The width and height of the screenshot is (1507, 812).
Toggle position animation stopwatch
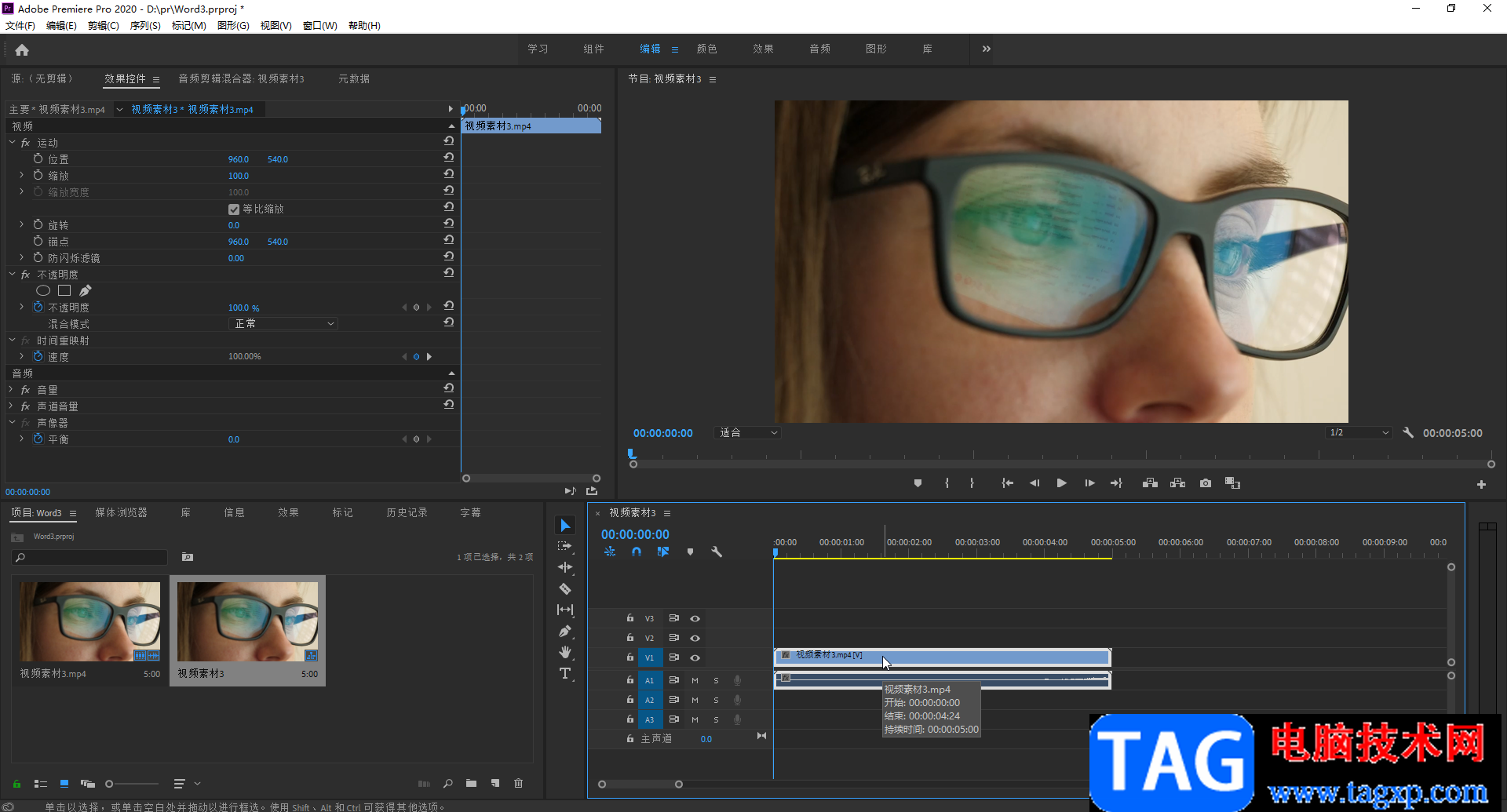pyautogui.click(x=38, y=158)
